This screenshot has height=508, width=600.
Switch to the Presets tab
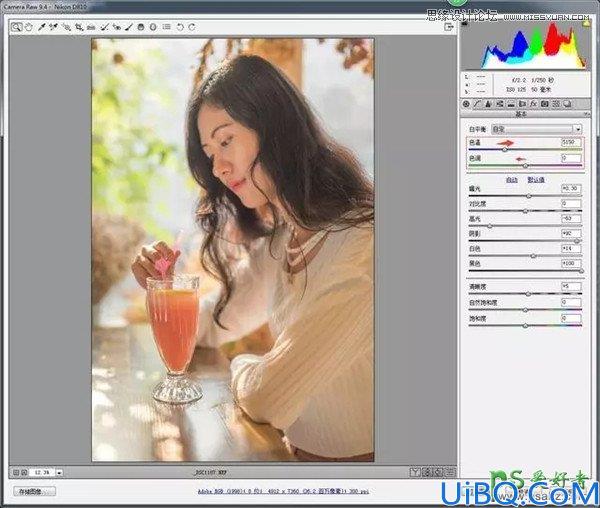tap(557, 104)
